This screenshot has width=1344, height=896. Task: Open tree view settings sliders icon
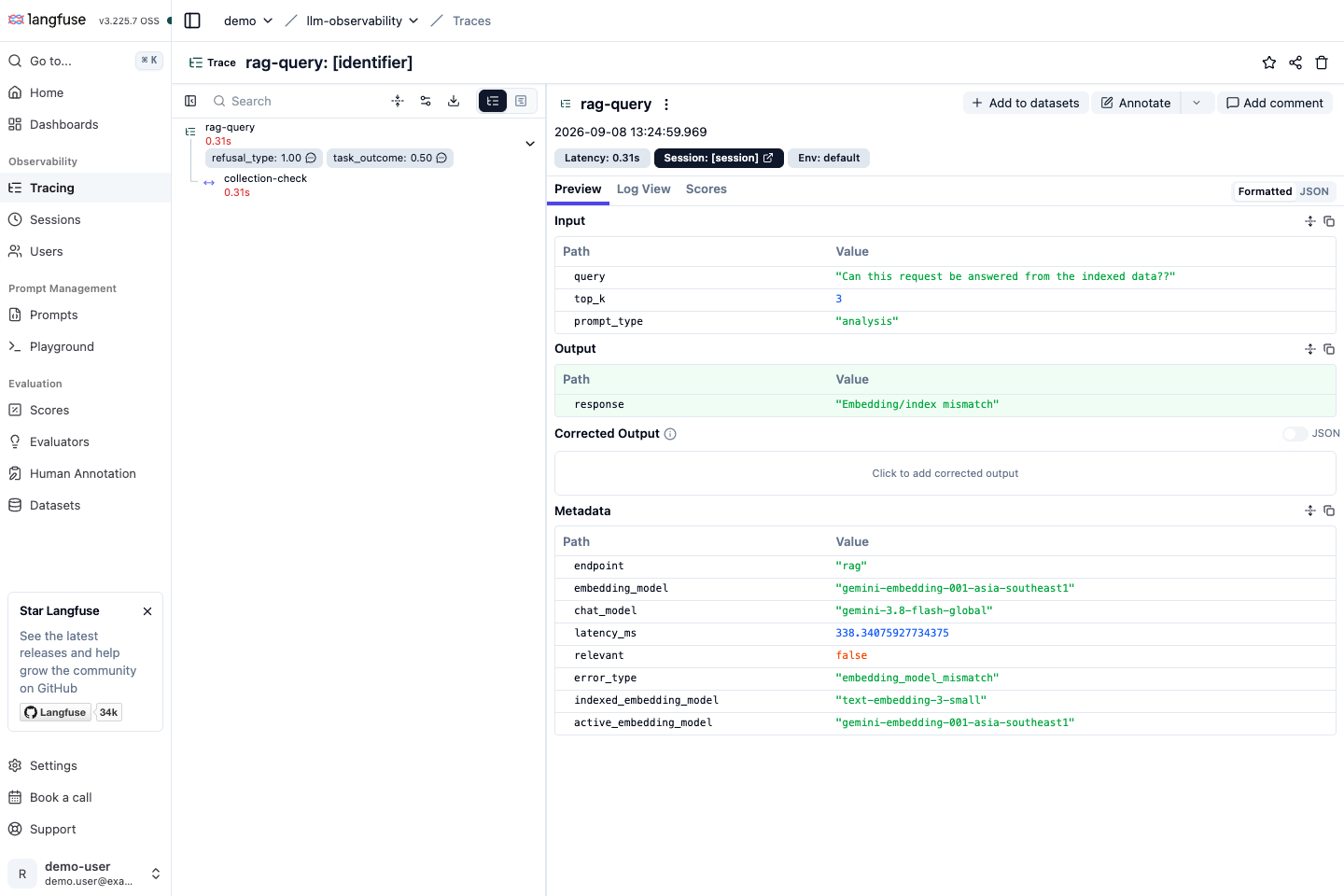coord(426,101)
